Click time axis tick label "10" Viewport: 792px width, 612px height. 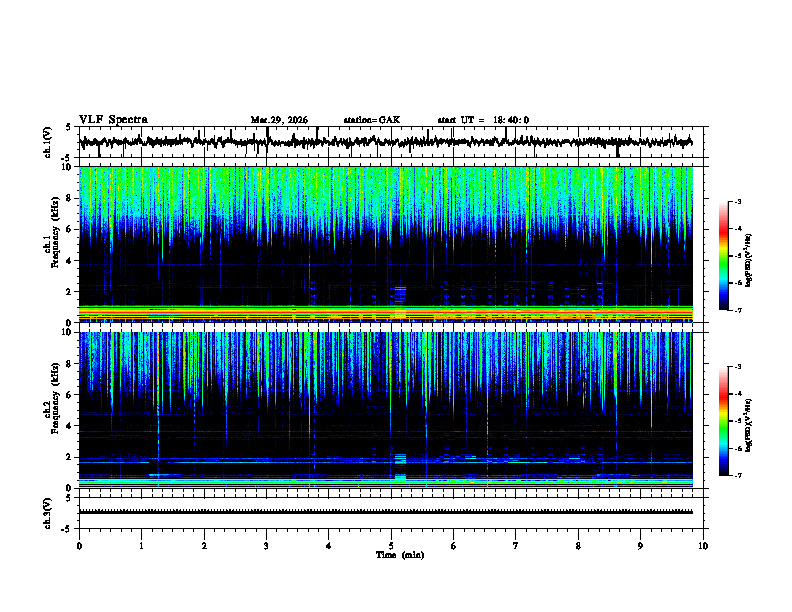pos(703,546)
